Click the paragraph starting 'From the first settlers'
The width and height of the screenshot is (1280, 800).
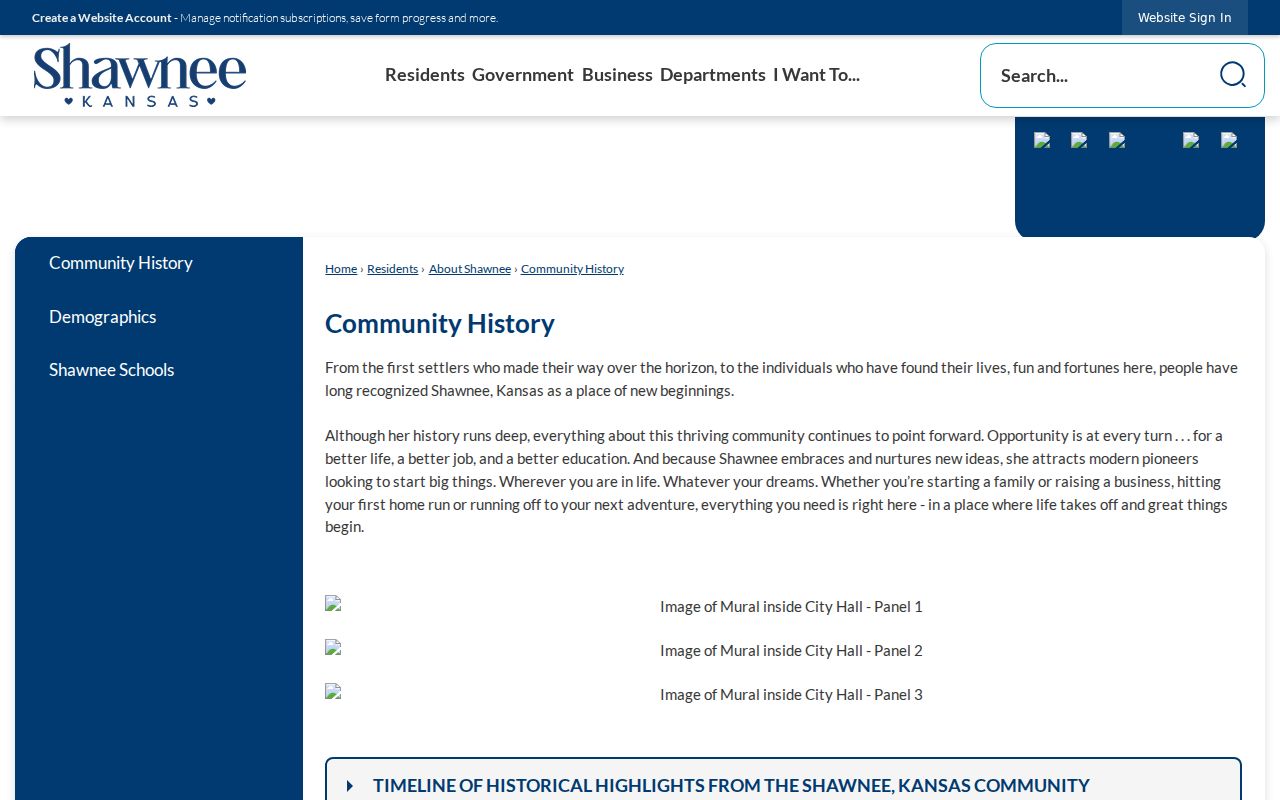pos(783,379)
